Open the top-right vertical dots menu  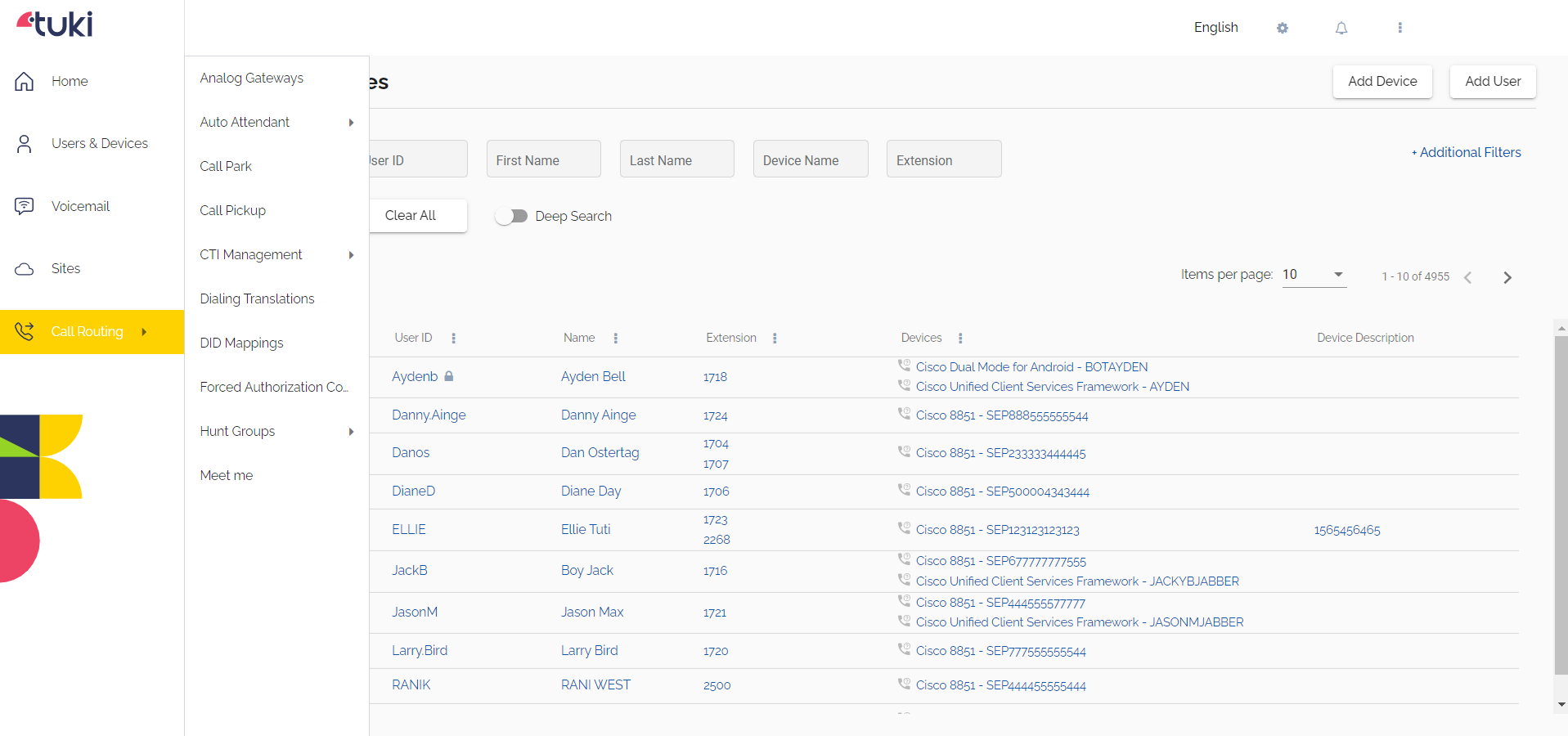1400,28
